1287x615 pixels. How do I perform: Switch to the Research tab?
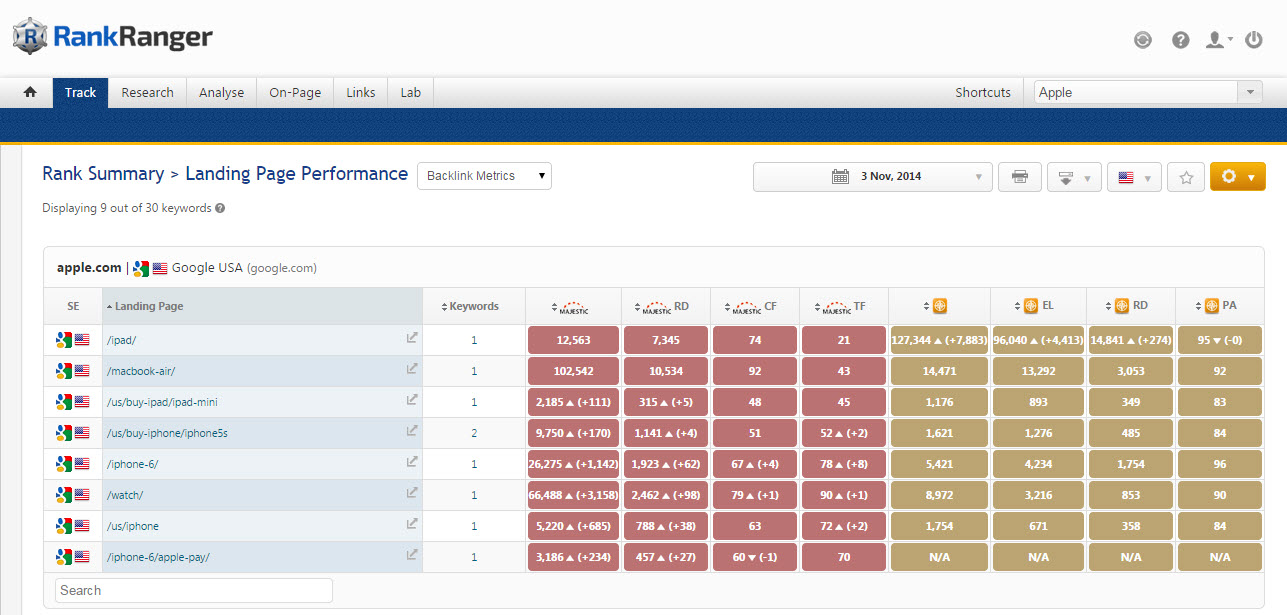tap(147, 92)
